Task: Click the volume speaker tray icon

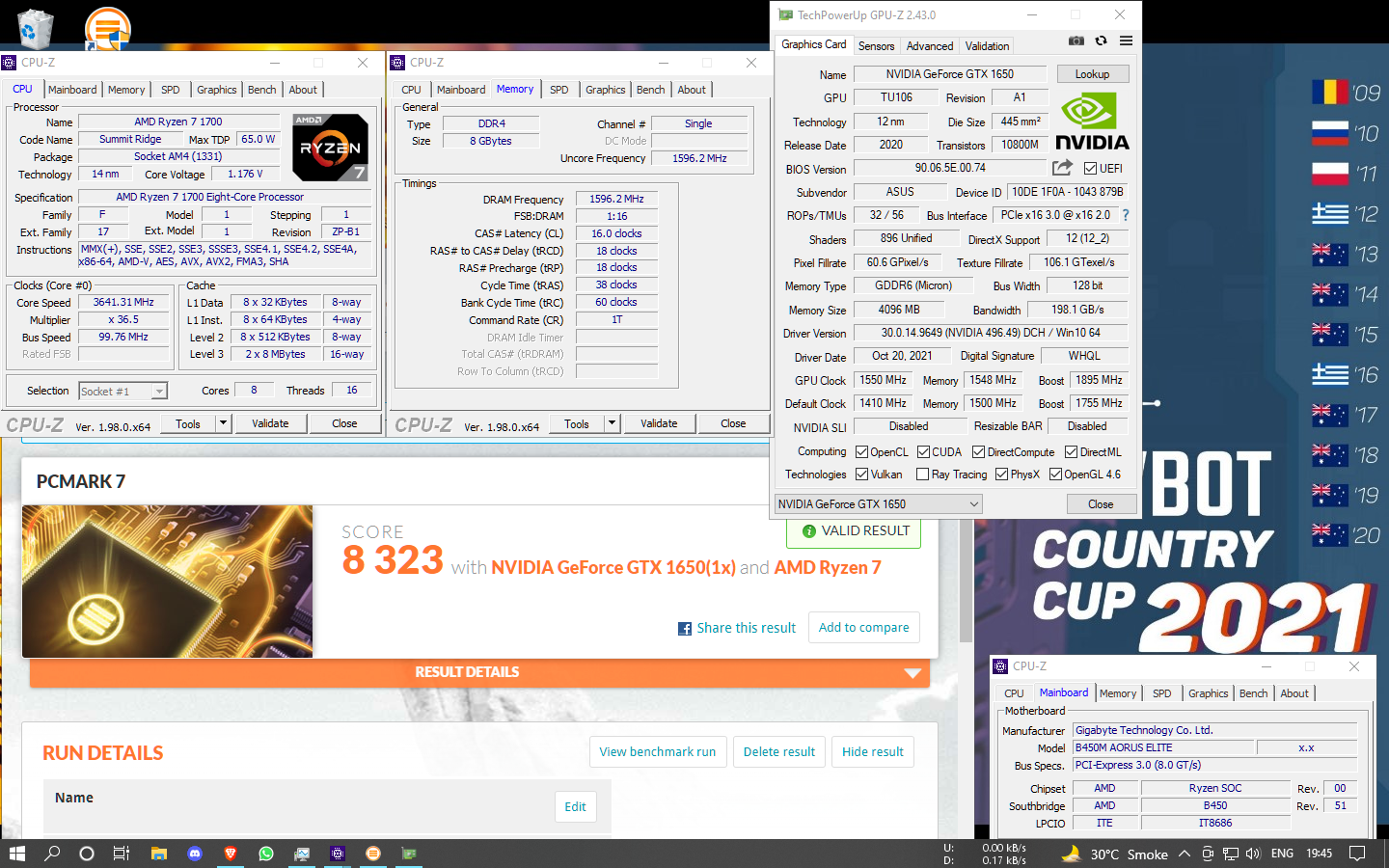Action: pyautogui.click(x=1253, y=854)
